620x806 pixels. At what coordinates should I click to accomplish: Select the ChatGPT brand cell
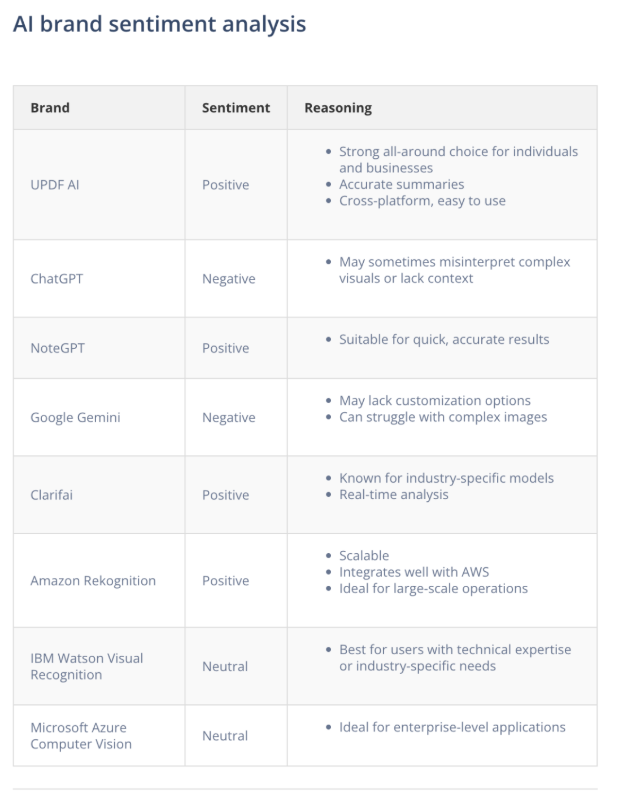click(57, 279)
